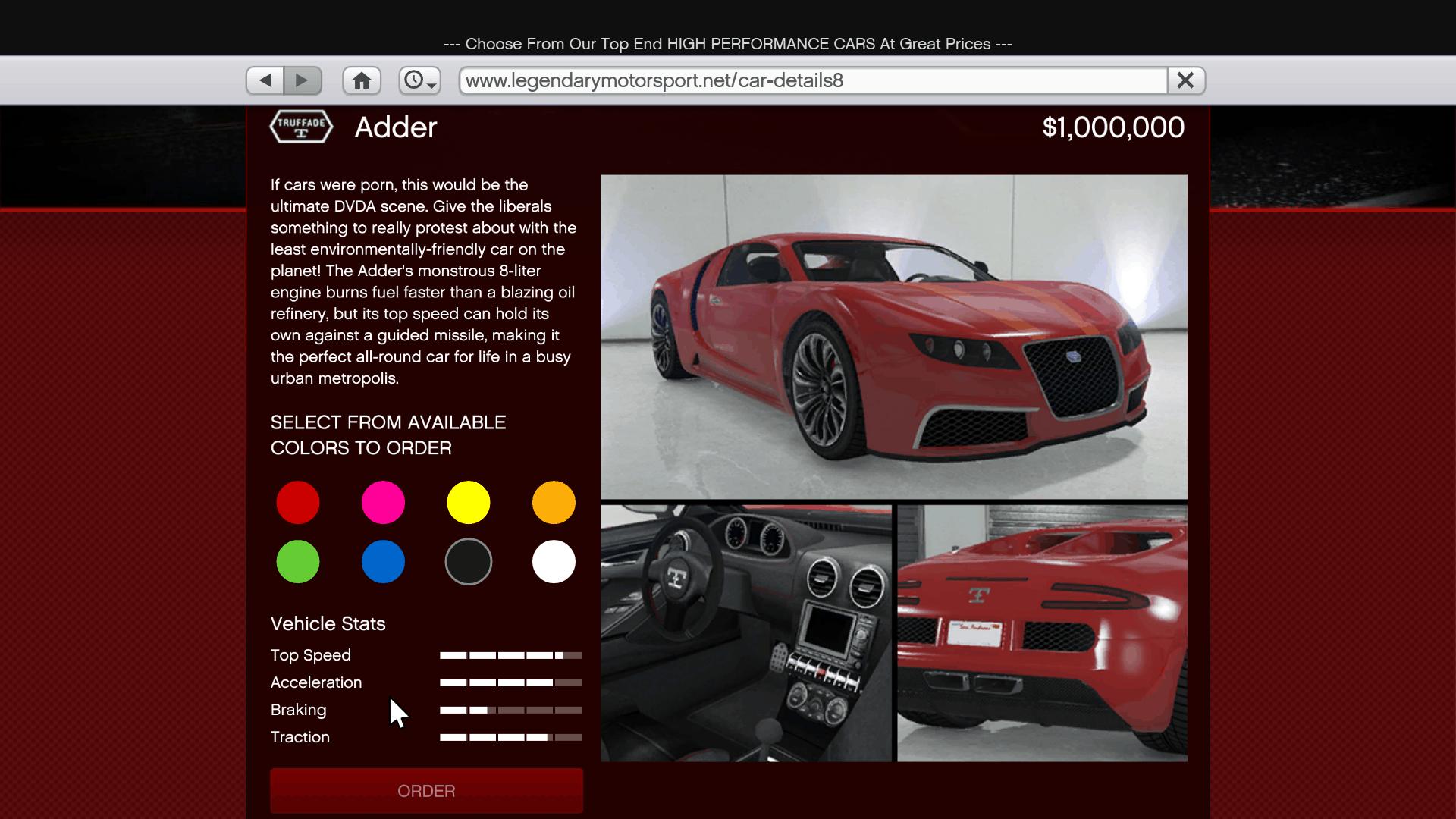1456x819 pixels.
Task: Select the orange color for the Adder
Action: point(554,502)
